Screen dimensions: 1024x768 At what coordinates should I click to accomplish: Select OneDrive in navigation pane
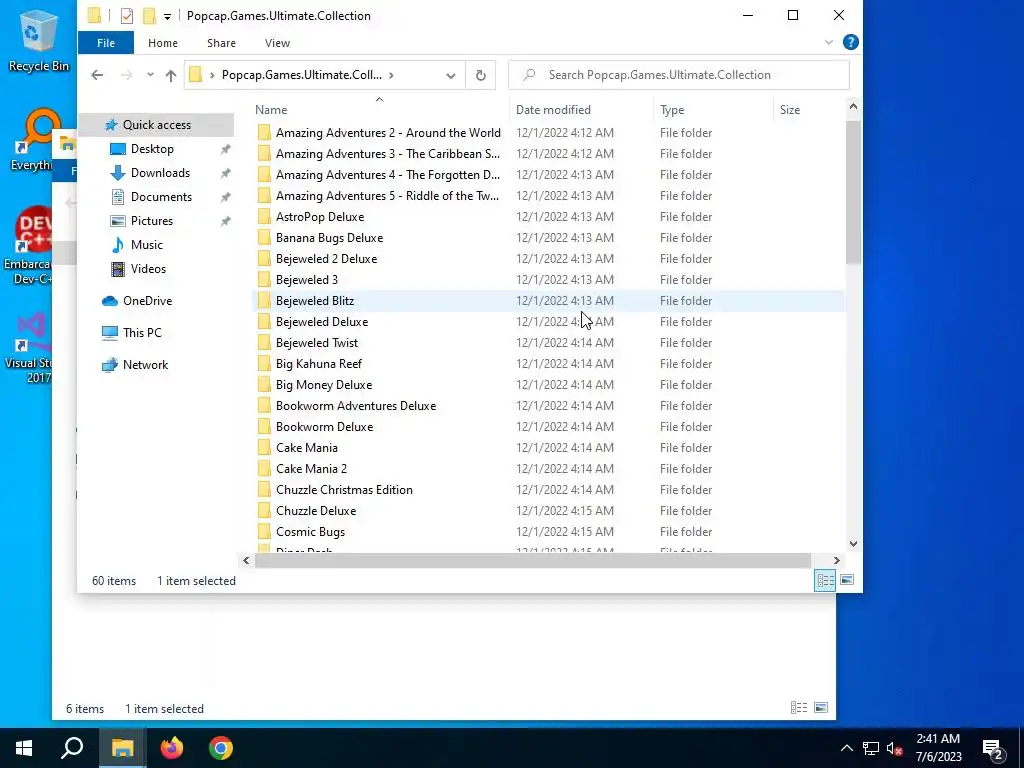[x=147, y=301]
